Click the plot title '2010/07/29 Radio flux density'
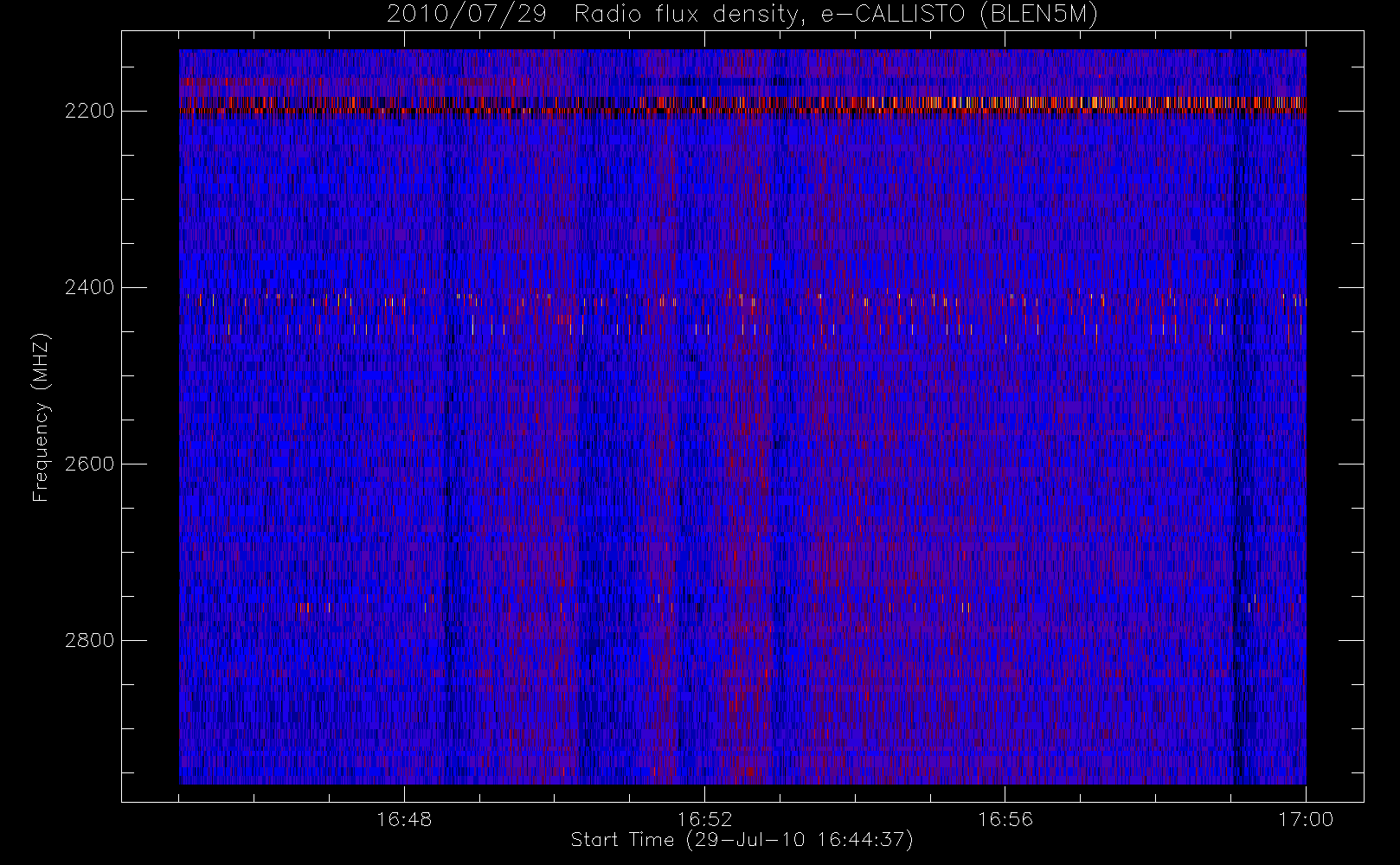The height and width of the screenshot is (865, 1400). click(x=742, y=15)
